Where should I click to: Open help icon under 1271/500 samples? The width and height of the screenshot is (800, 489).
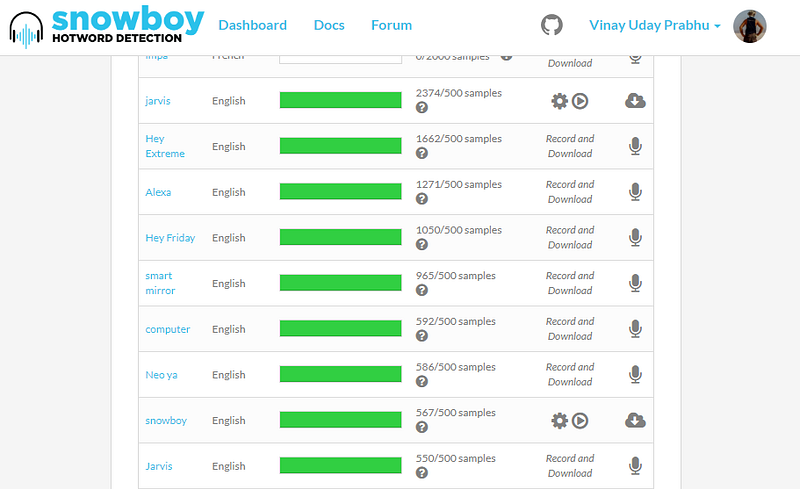(x=421, y=199)
